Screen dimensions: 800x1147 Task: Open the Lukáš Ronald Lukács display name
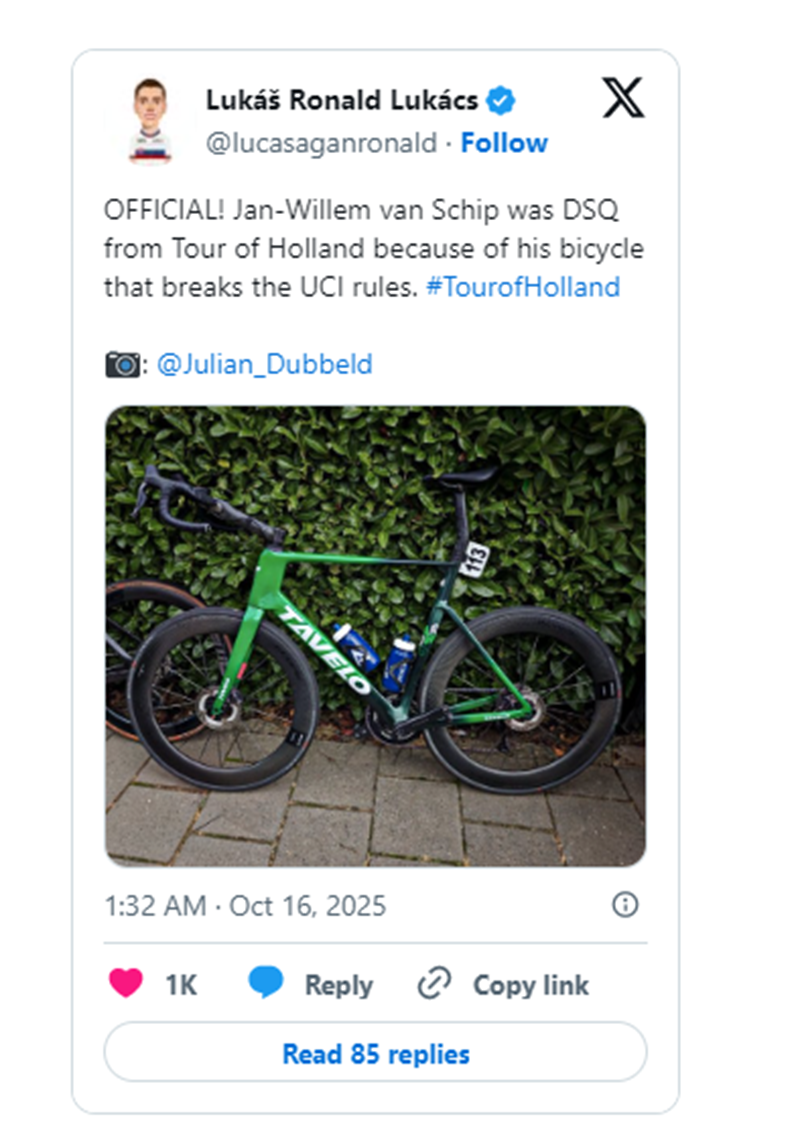point(342,99)
